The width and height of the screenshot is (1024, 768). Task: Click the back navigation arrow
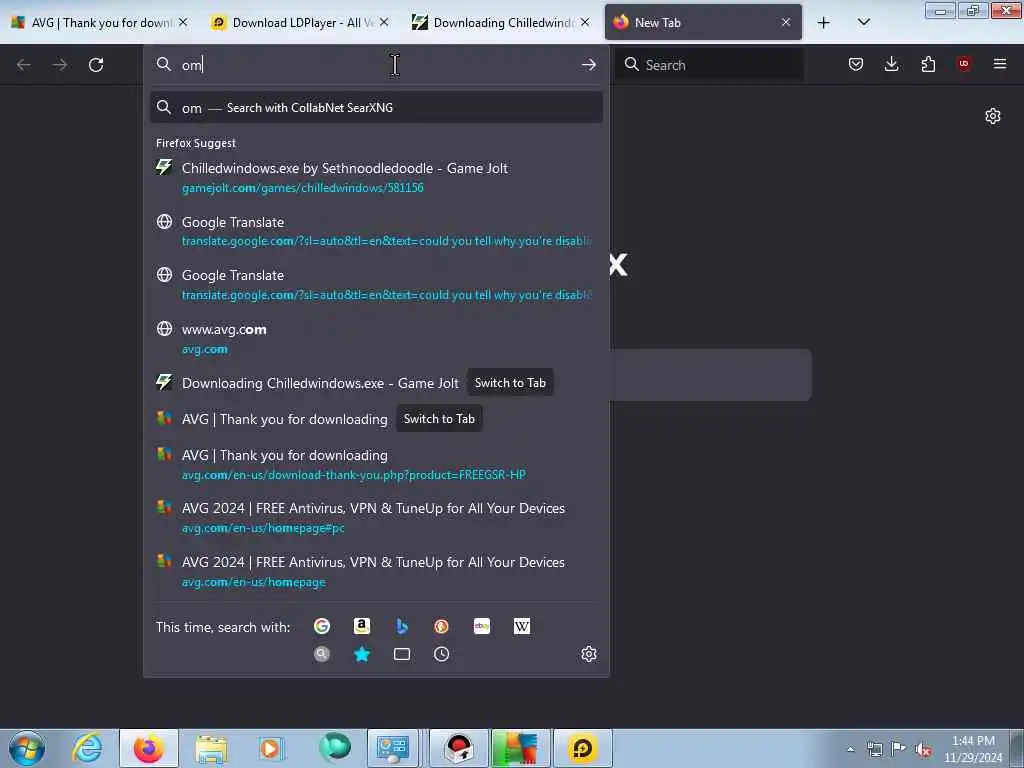click(24, 65)
